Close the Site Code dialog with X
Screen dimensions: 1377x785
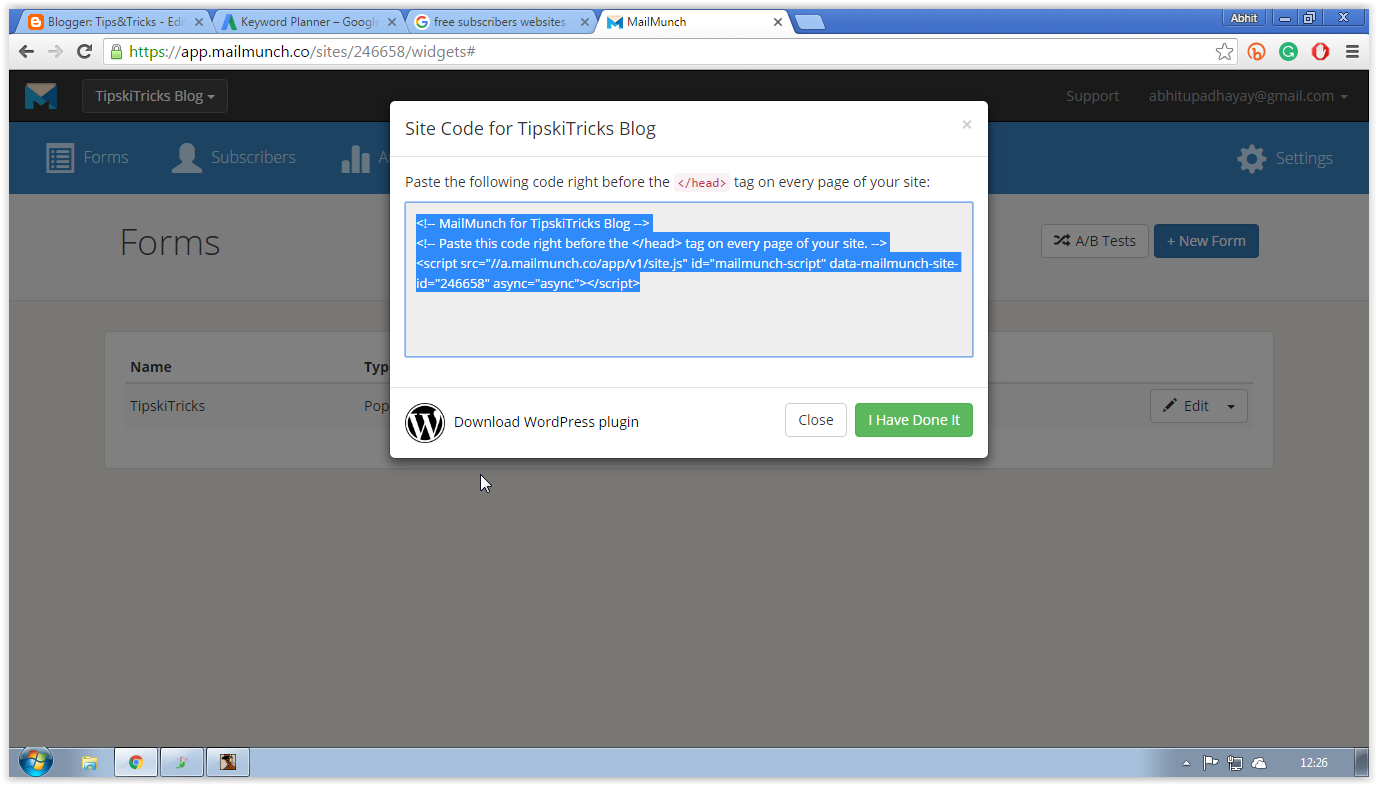966,125
